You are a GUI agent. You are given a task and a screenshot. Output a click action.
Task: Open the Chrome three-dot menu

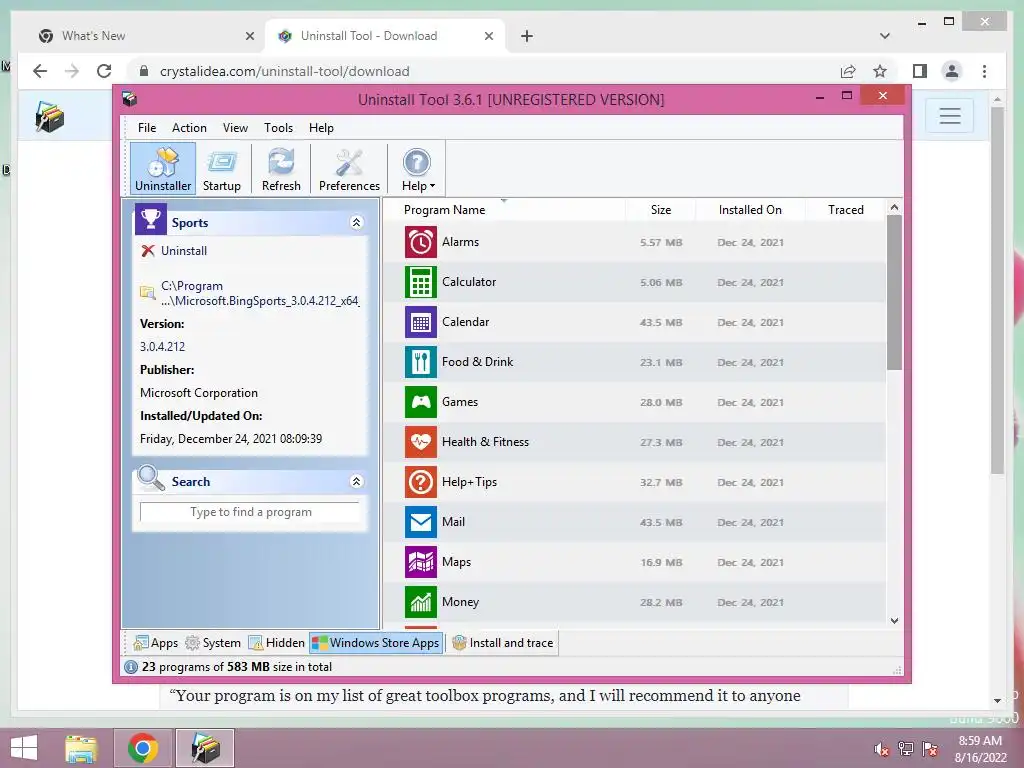point(984,71)
